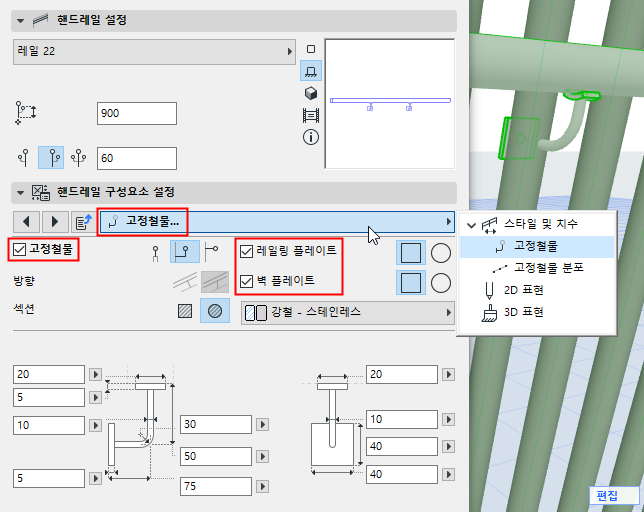The image size is (644, 512).
Task: Click the upper right-side field showing 40
Action: point(402,446)
